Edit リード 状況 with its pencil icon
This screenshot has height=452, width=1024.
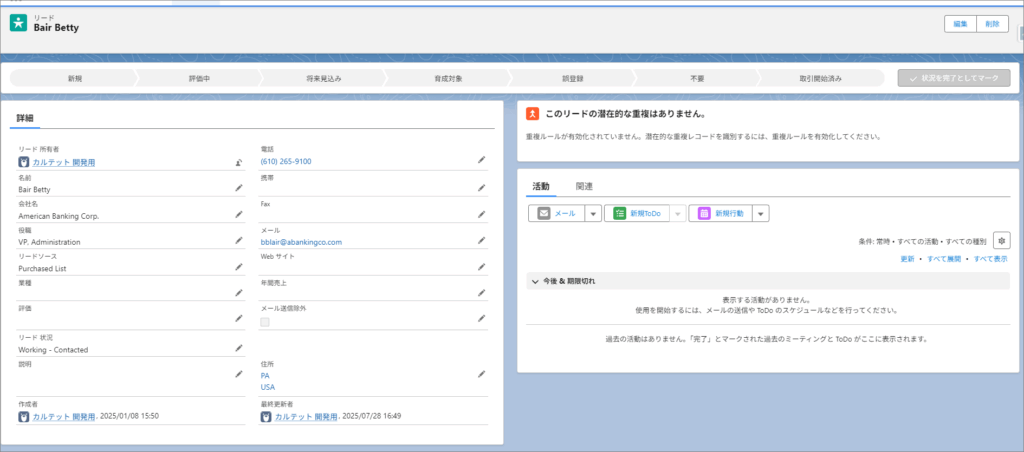pos(238,348)
